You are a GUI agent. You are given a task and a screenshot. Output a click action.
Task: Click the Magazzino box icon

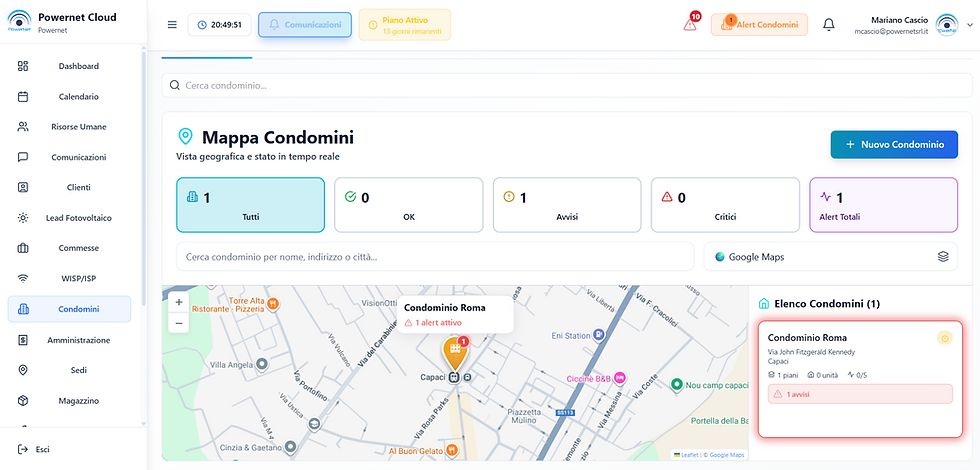[23, 401]
